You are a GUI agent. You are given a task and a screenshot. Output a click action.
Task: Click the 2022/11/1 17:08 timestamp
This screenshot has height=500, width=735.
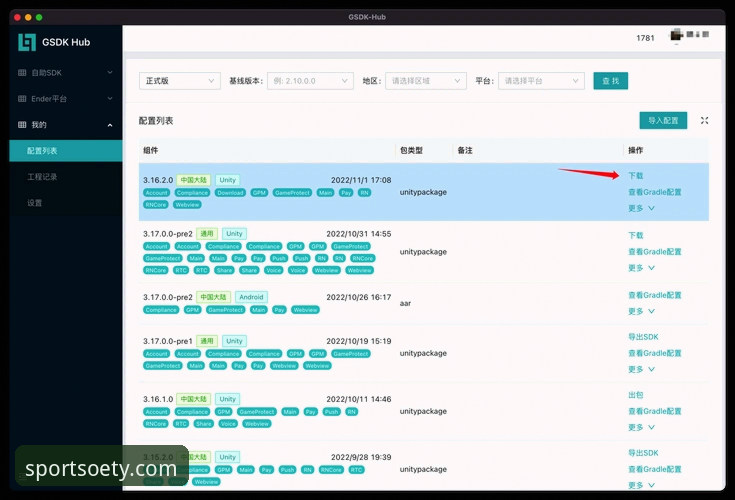(361, 180)
